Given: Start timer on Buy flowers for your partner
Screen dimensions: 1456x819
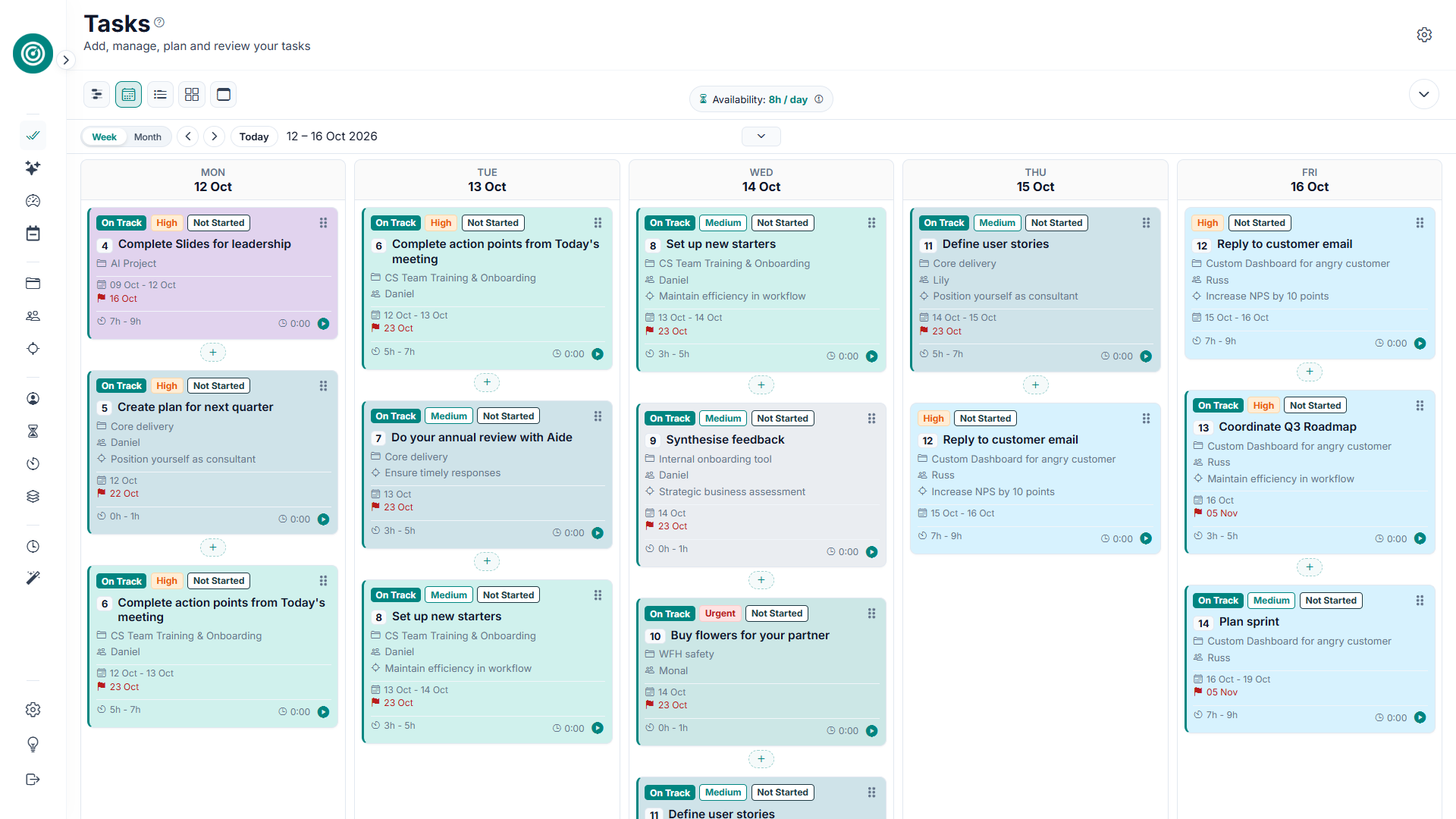Looking at the screenshot, I should coord(872,731).
